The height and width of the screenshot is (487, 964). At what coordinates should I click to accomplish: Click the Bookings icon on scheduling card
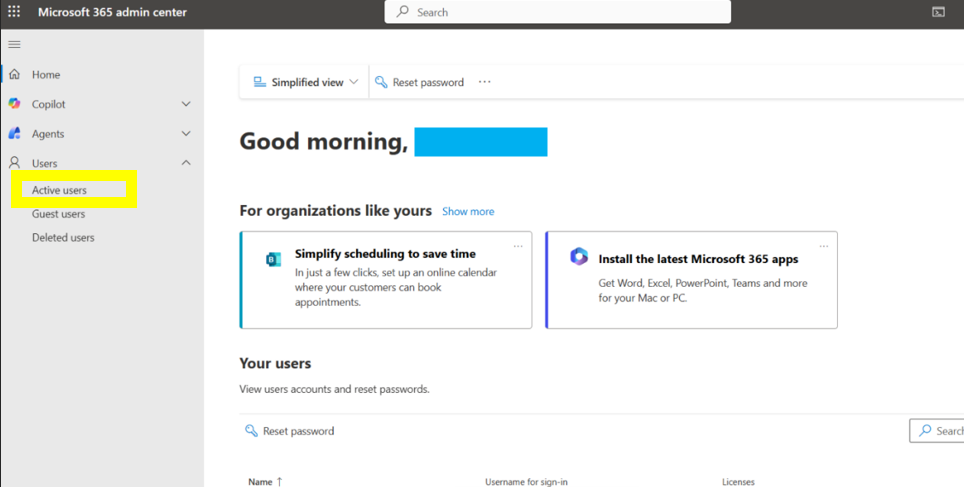(x=273, y=260)
